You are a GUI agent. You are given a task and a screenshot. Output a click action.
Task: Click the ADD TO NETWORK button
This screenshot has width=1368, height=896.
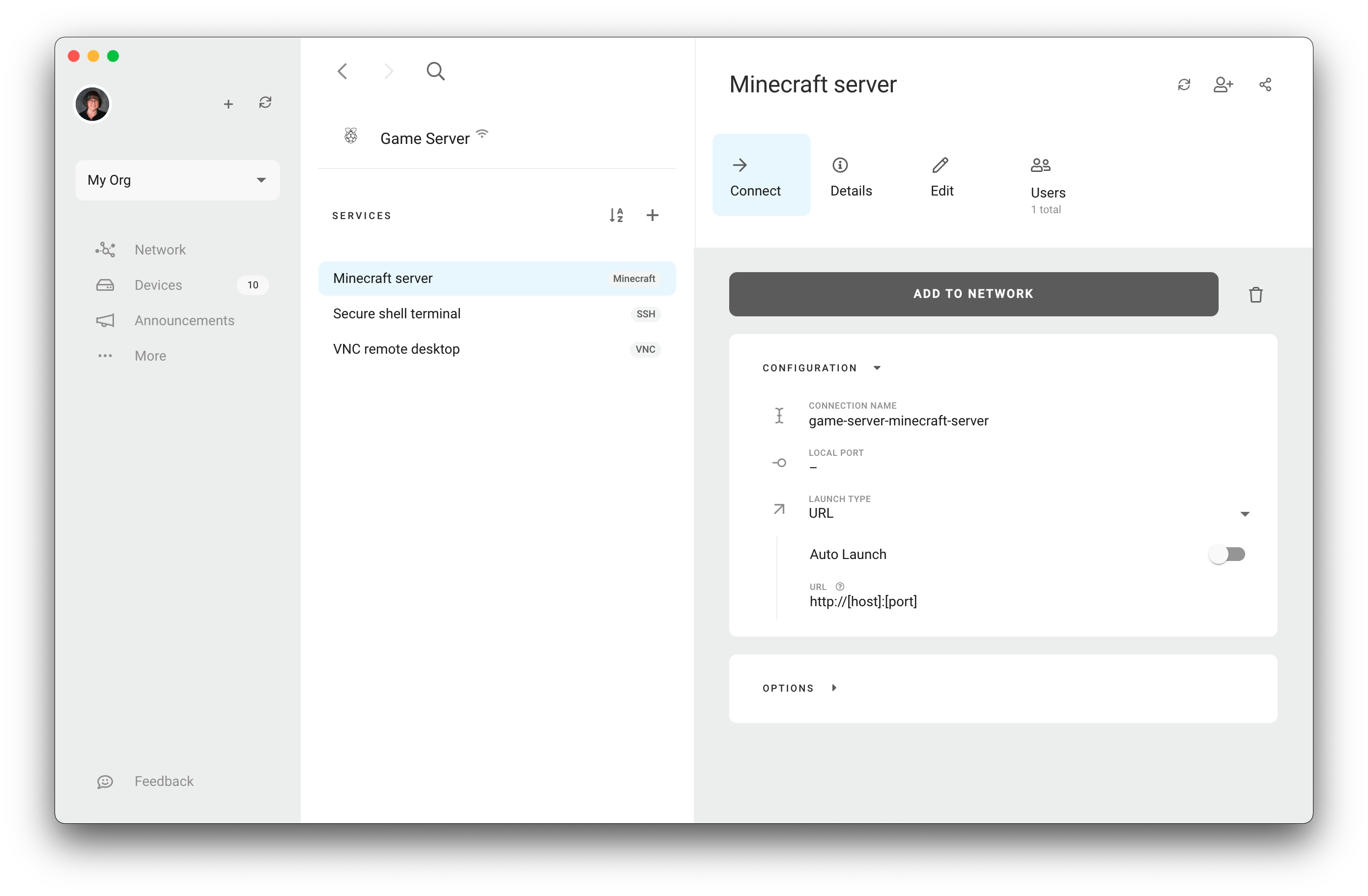pyautogui.click(x=974, y=293)
